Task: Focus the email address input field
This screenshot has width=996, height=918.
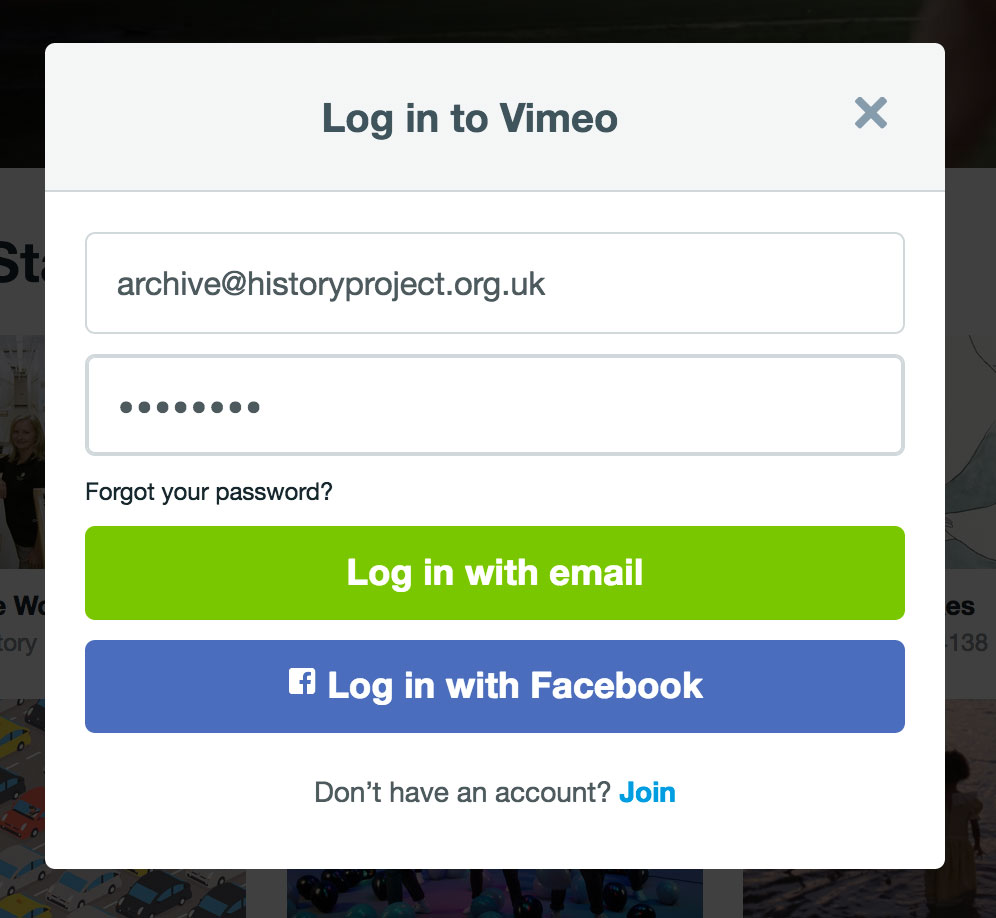Action: click(x=495, y=283)
